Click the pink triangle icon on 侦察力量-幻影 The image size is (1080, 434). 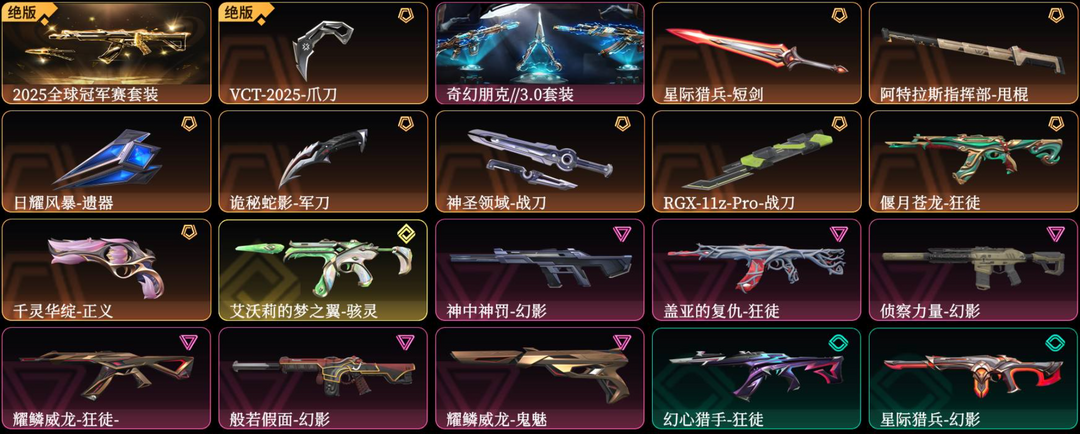[1055, 234]
